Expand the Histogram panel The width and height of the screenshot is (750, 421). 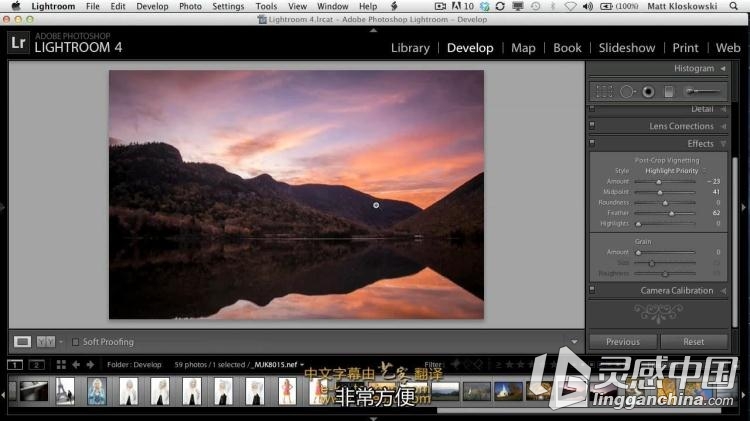(723, 68)
